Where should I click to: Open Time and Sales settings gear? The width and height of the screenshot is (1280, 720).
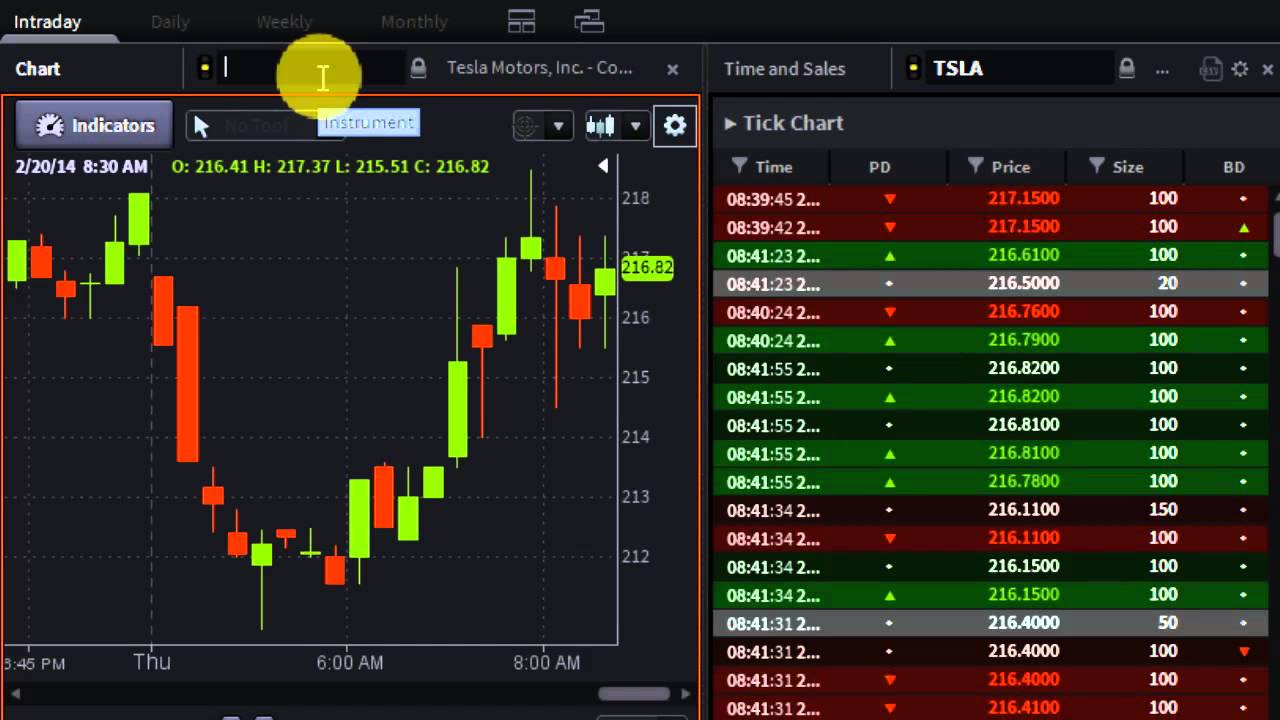click(1240, 69)
